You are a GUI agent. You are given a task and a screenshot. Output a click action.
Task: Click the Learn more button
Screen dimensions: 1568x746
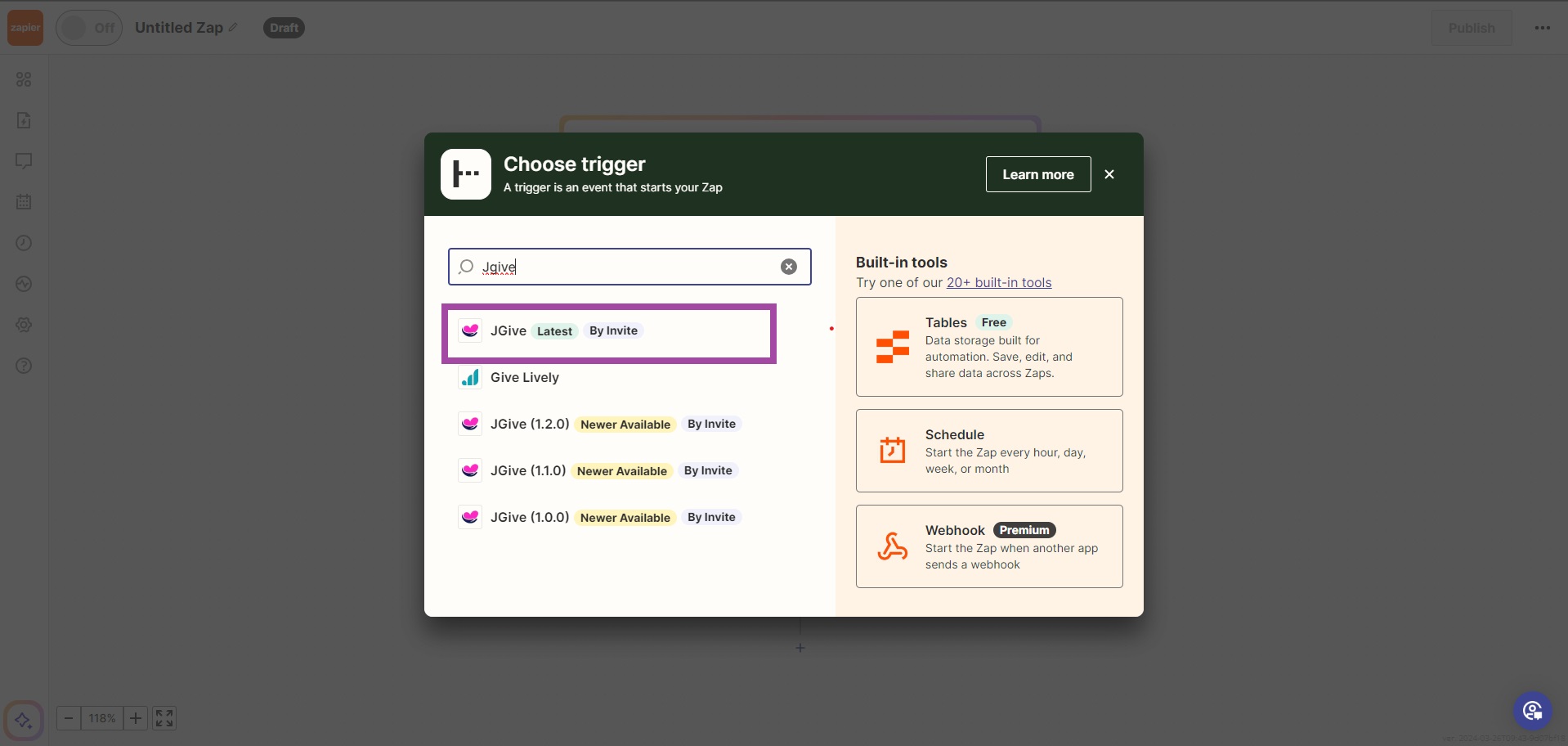coord(1038,174)
